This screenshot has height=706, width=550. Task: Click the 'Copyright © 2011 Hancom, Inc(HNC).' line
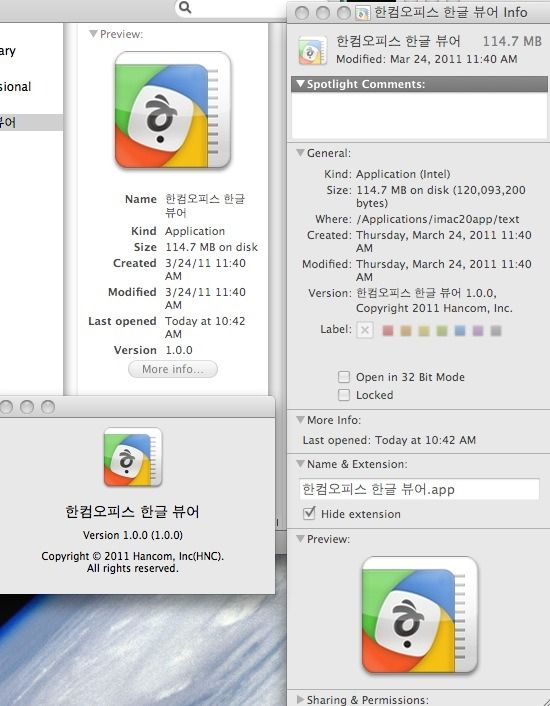(x=133, y=556)
